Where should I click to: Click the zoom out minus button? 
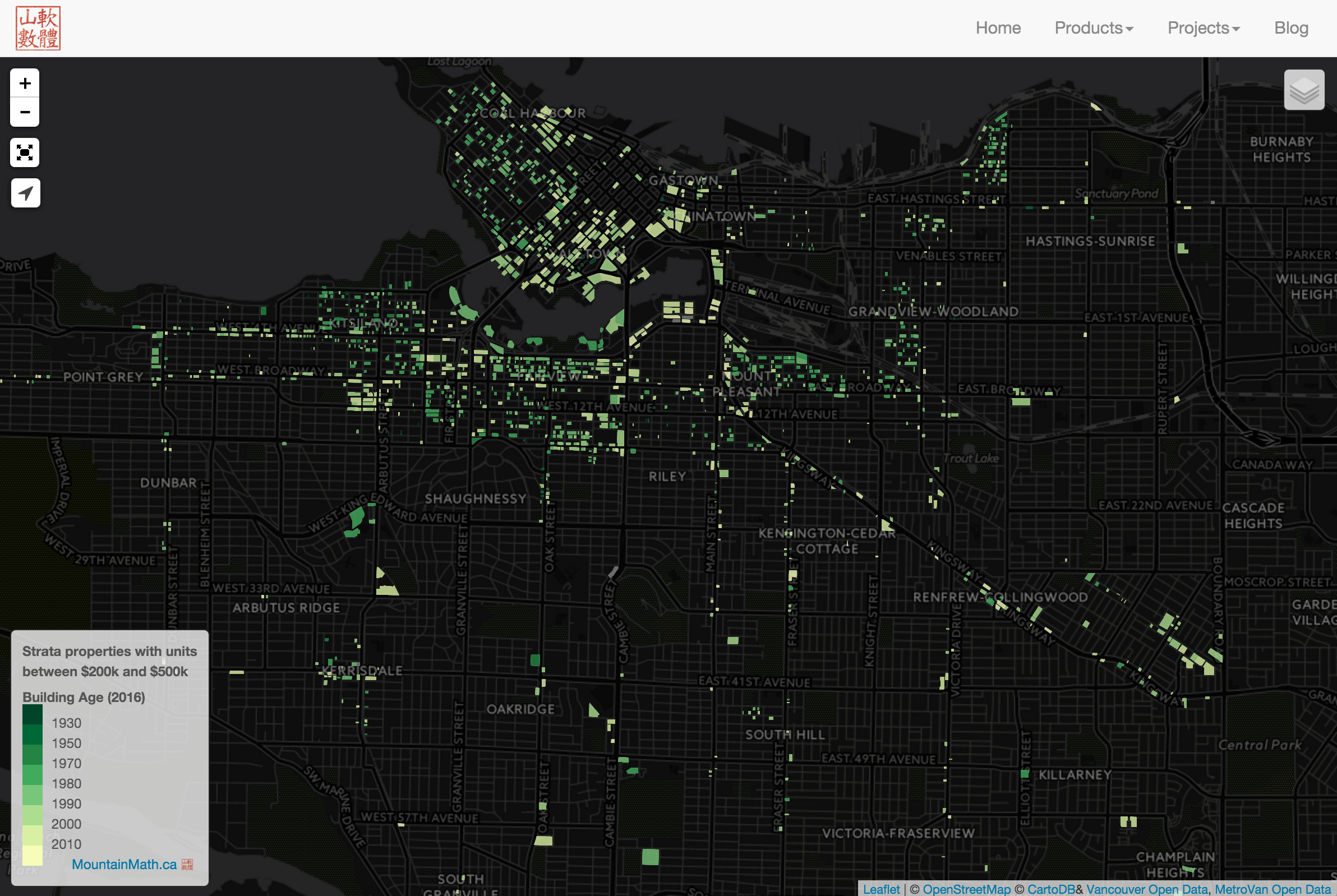tap(25, 112)
